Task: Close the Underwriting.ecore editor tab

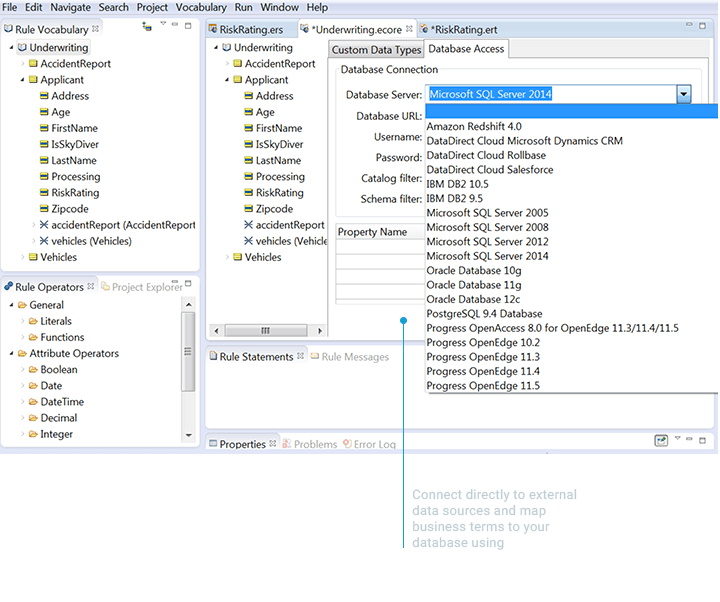Action: 409,28
